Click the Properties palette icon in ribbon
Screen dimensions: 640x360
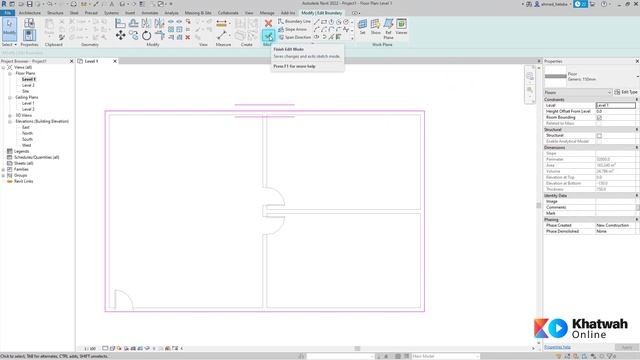[29, 35]
